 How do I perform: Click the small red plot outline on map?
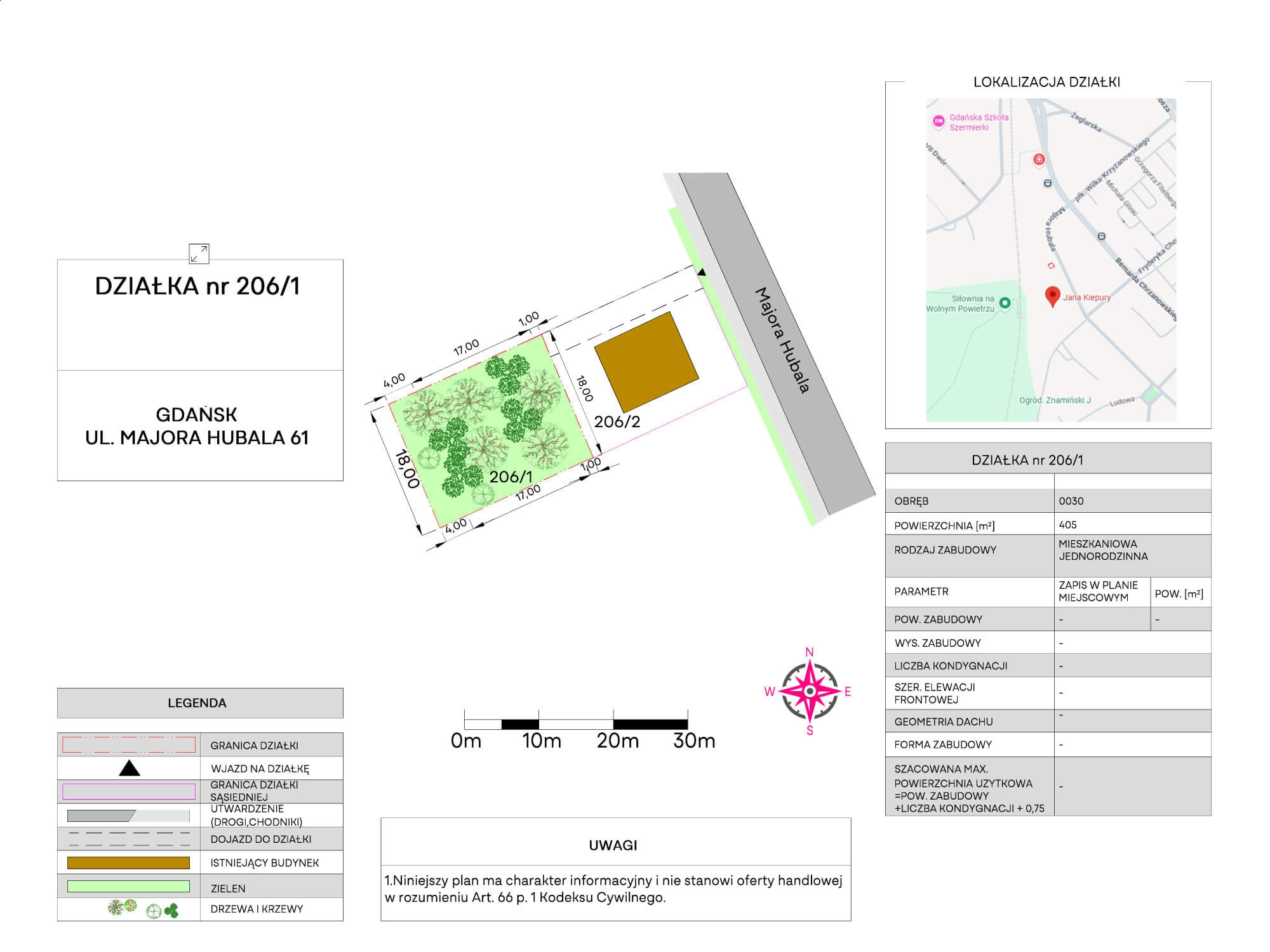1051,265
